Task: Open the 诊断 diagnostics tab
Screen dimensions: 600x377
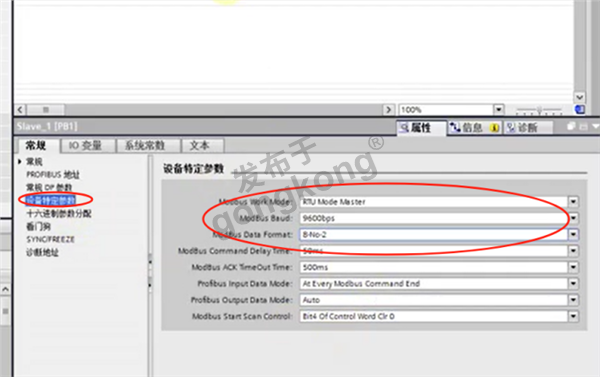Action: click(527, 127)
